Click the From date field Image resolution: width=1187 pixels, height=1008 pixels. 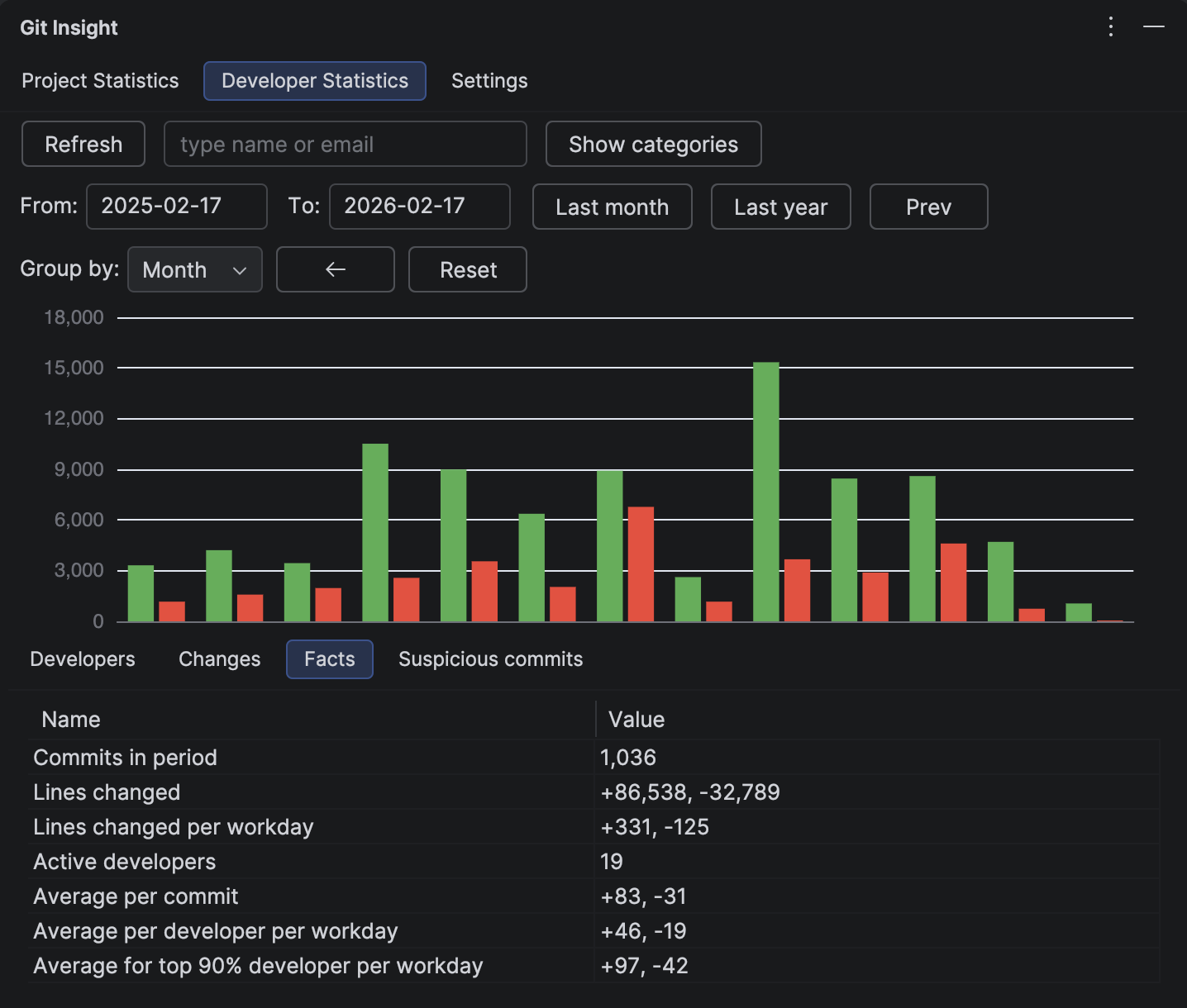pos(176,207)
